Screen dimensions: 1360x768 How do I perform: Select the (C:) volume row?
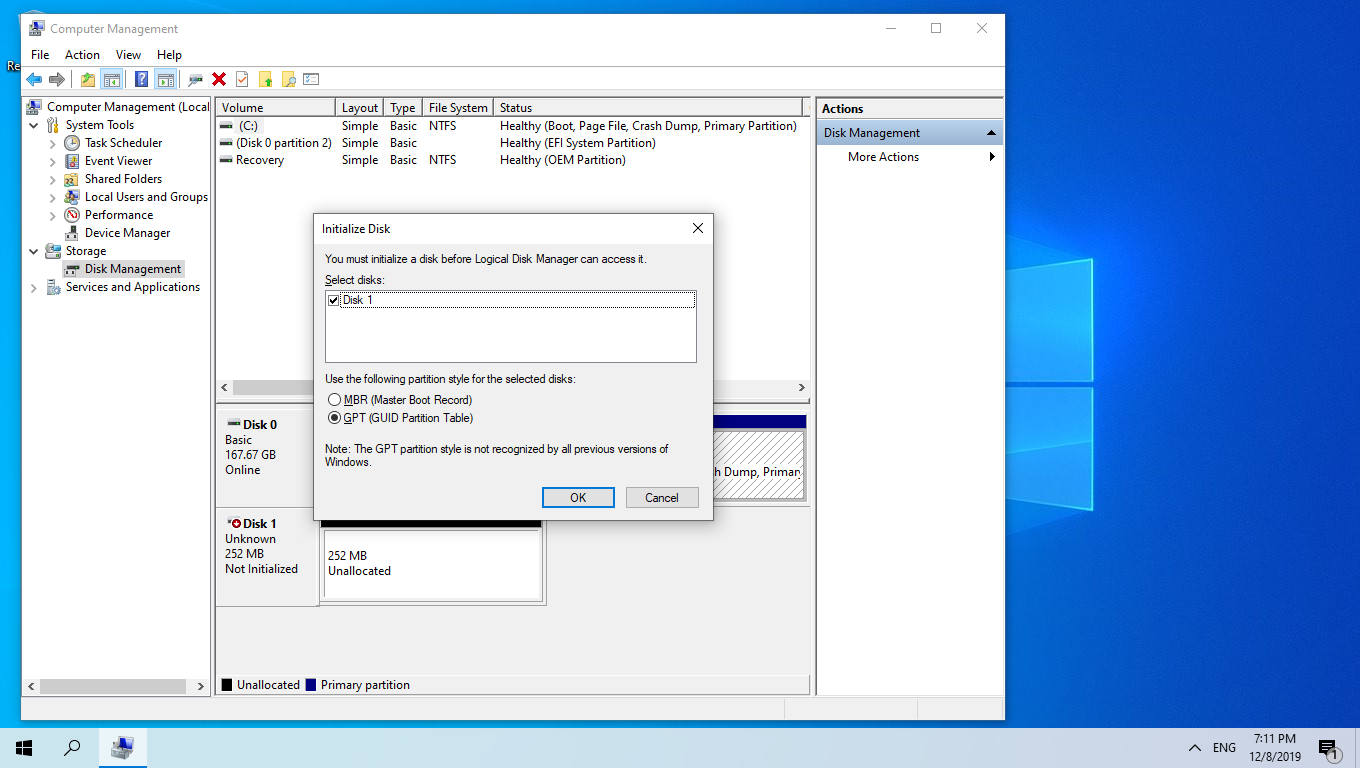pyautogui.click(x=510, y=126)
